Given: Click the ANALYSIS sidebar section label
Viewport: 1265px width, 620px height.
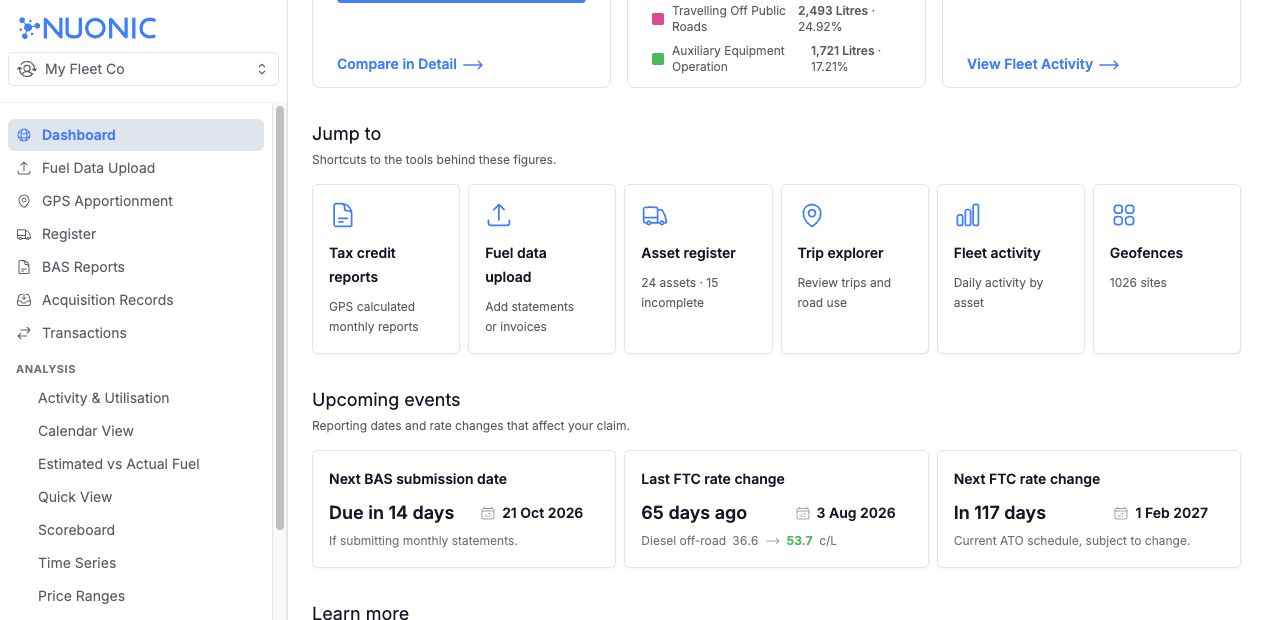Looking at the screenshot, I should click(46, 369).
